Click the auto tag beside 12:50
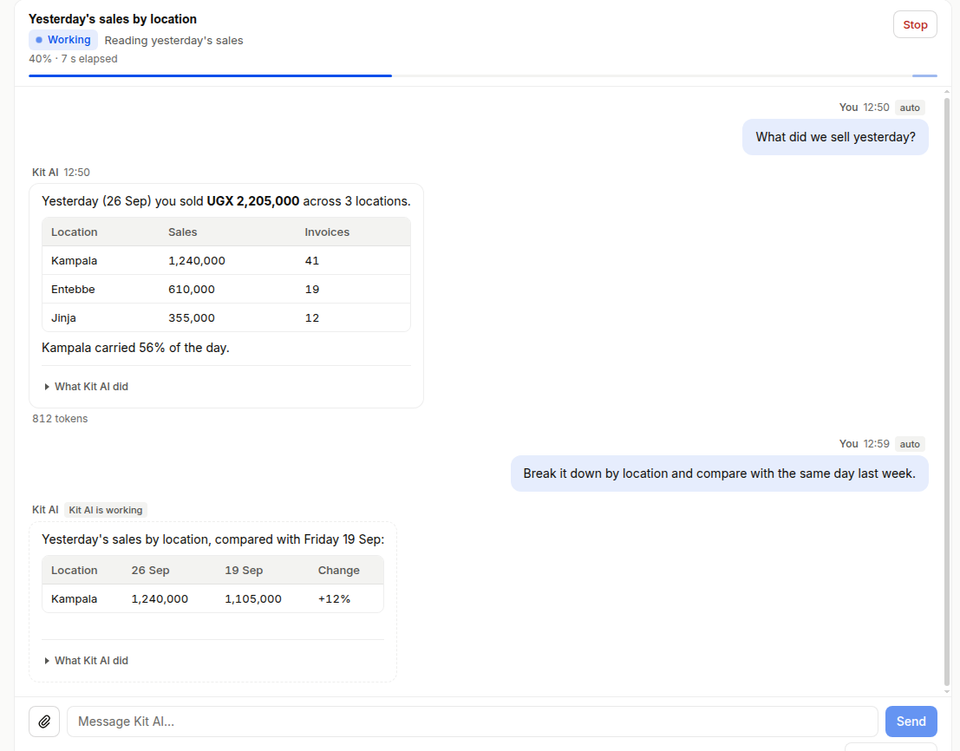 [x=909, y=108]
